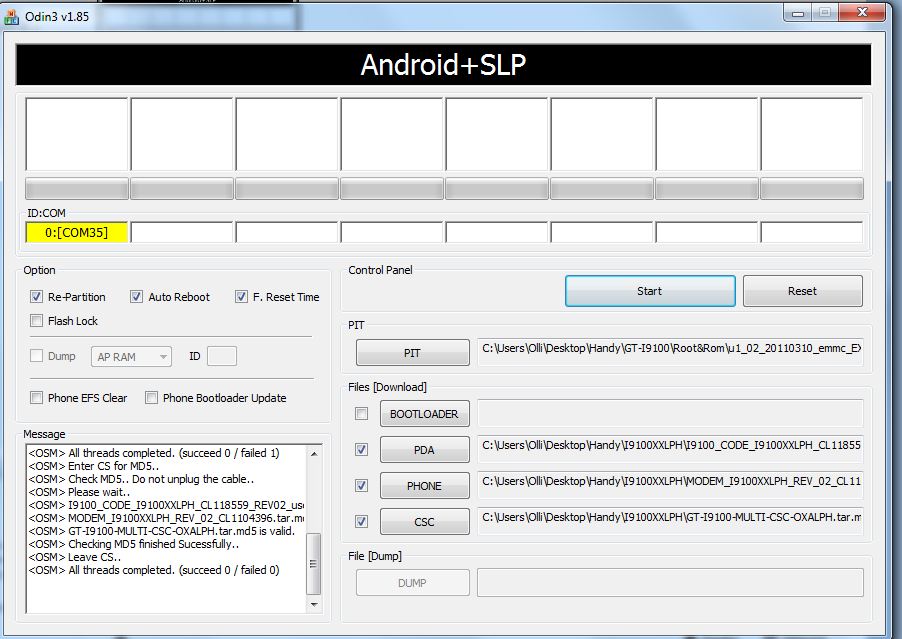The width and height of the screenshot is (902, 639).
Task: Select a PDA file
Action: point(425,450)
